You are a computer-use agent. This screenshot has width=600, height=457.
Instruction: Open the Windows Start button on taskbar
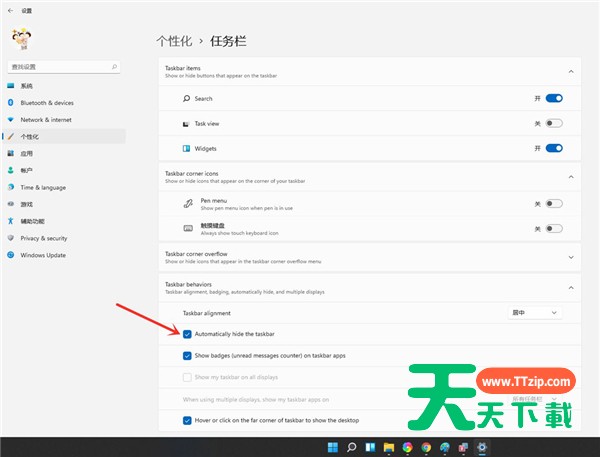(332, 447)
